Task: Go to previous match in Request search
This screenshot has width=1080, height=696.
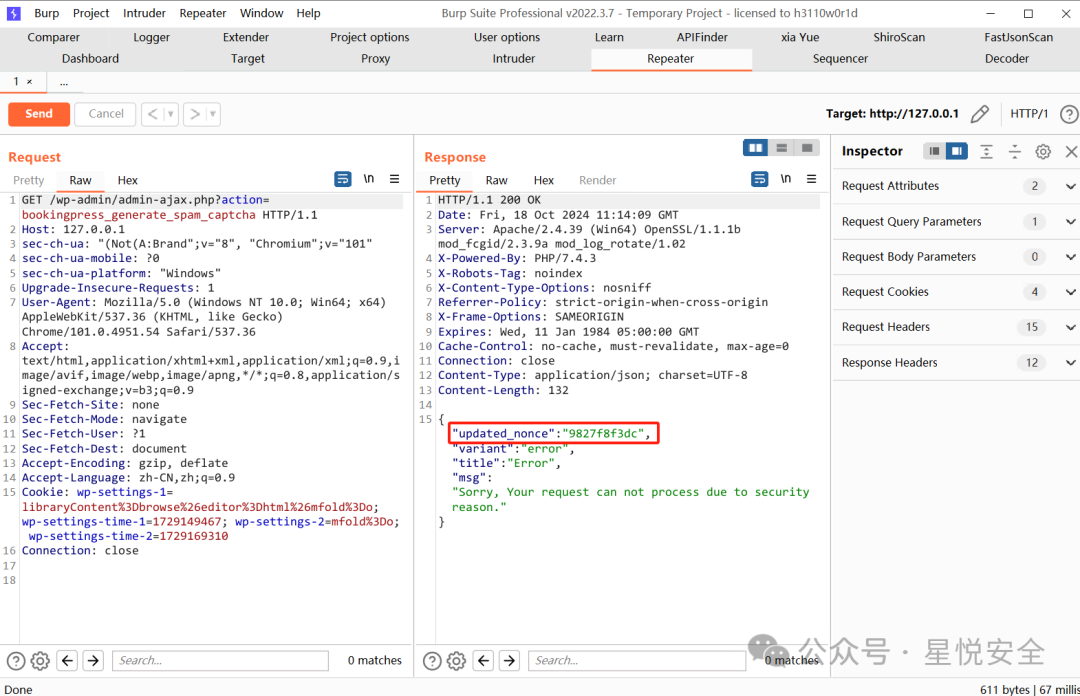Action: [x=67, y=660]
